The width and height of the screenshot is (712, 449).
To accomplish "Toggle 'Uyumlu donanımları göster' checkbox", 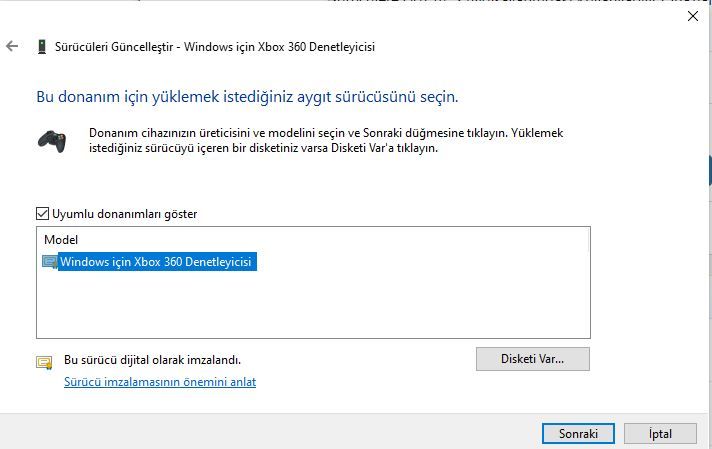I will [42, 213].
